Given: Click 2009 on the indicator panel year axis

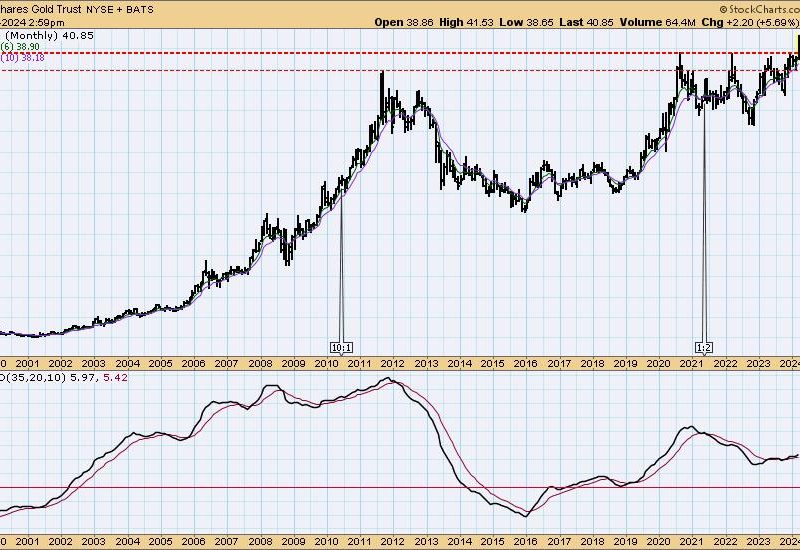Looking at the screenshot, I should click(x=293, y=541).
